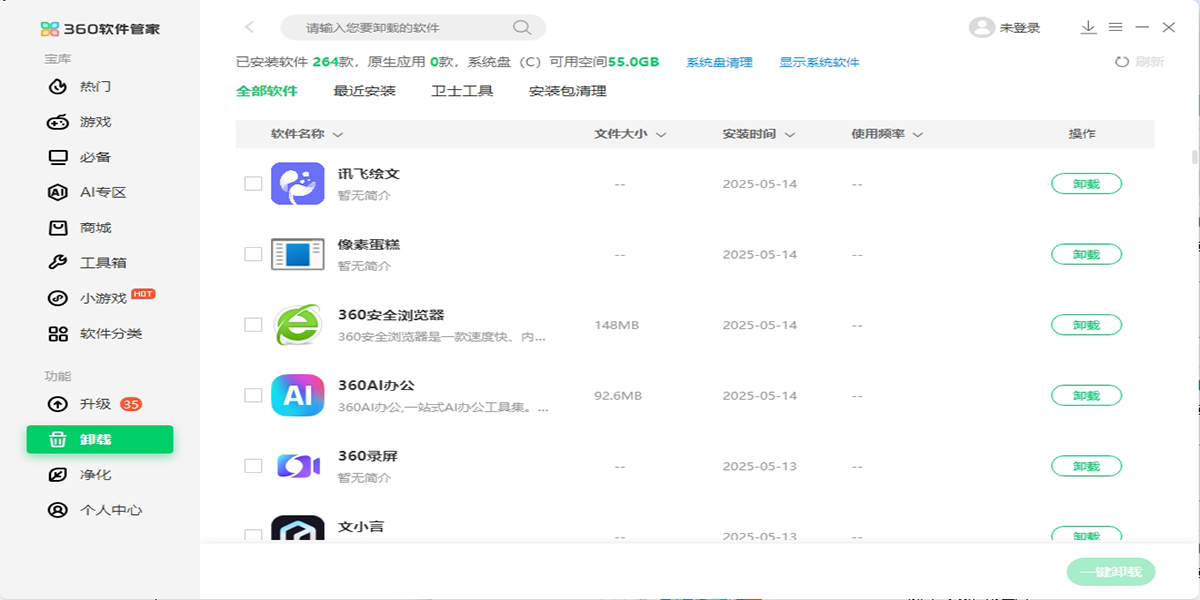Select the 游戏 gamepad icon in sidebar
1200x600 pixels.
(58, 122)
